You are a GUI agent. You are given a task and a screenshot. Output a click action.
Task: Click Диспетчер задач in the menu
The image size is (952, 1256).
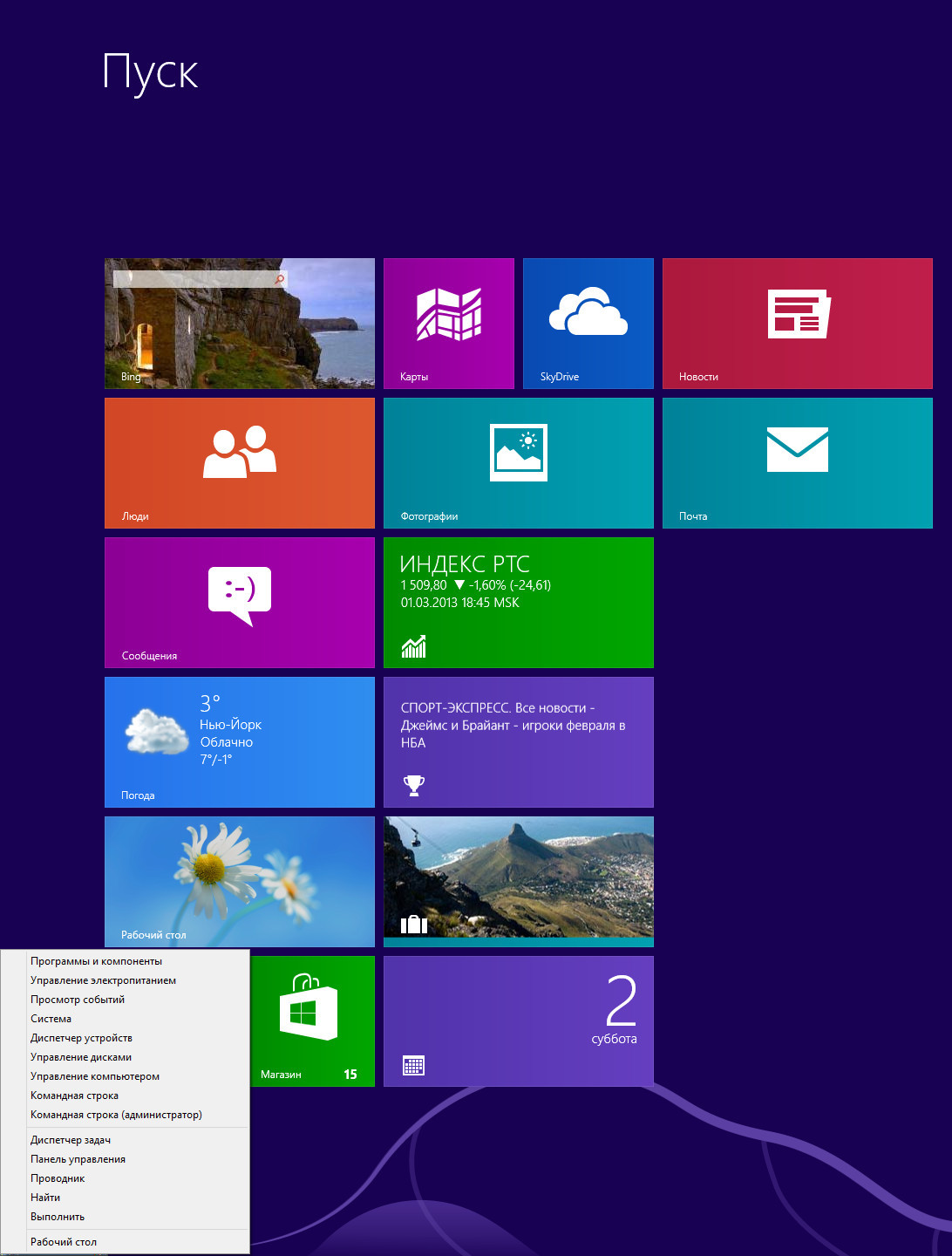pos(71,1140)
